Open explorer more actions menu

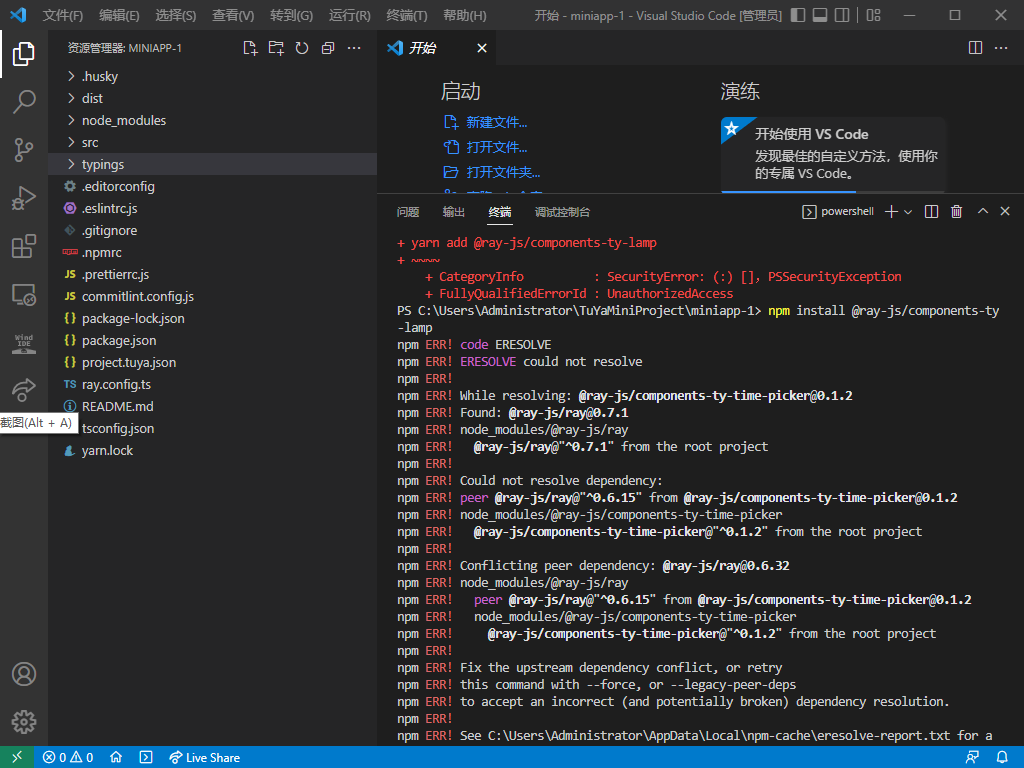pyautogui.click(x=354, y=48)
